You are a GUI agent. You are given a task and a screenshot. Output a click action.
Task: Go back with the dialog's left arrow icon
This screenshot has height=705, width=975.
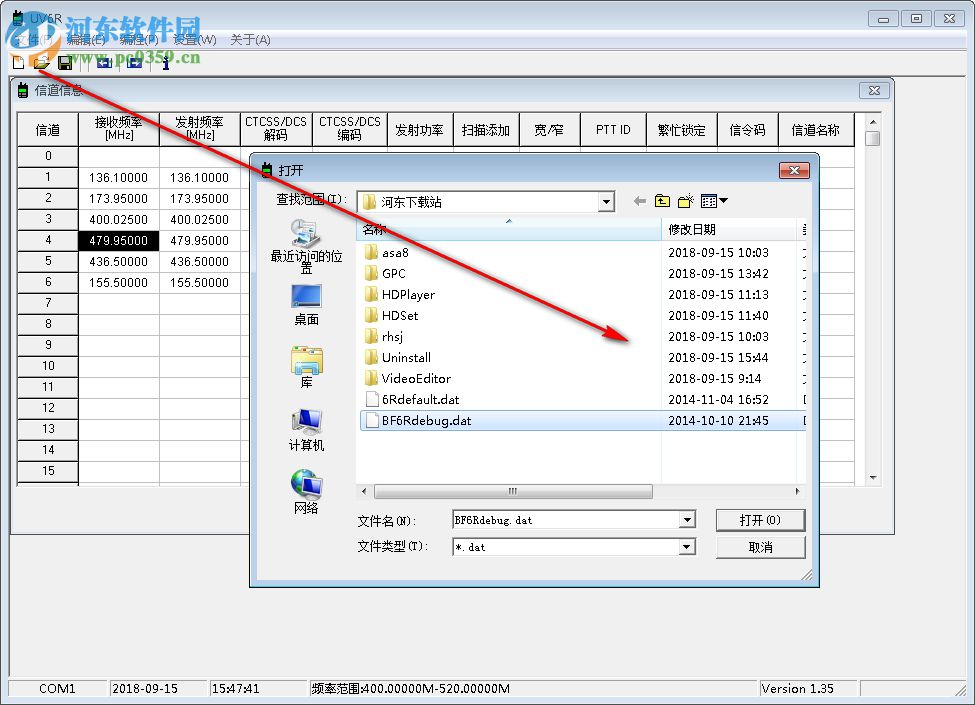639,201
